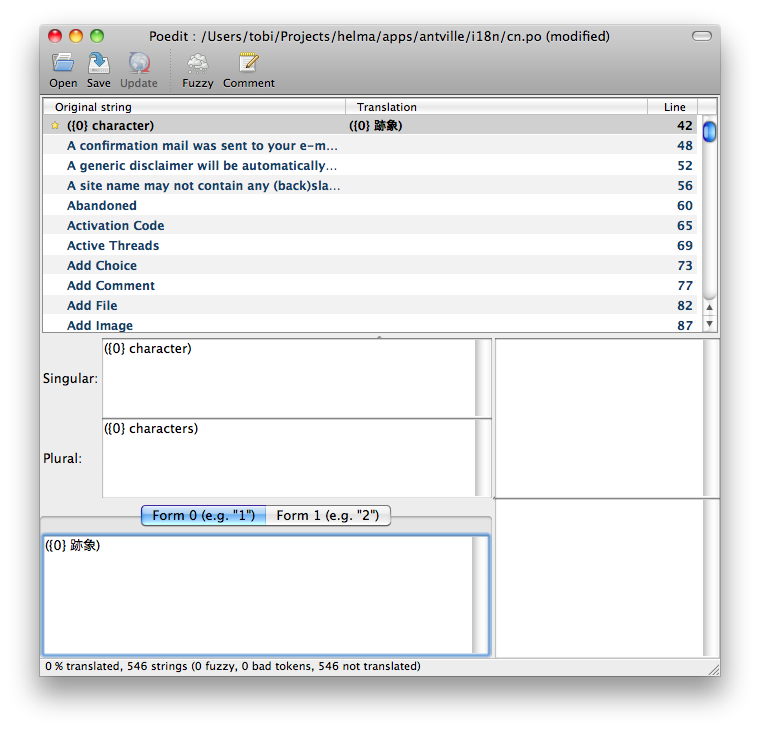The width and height of the screenshot is (760, 731).
Task: Click the Open catalog toolbar icon
Action: coord(63,64)
